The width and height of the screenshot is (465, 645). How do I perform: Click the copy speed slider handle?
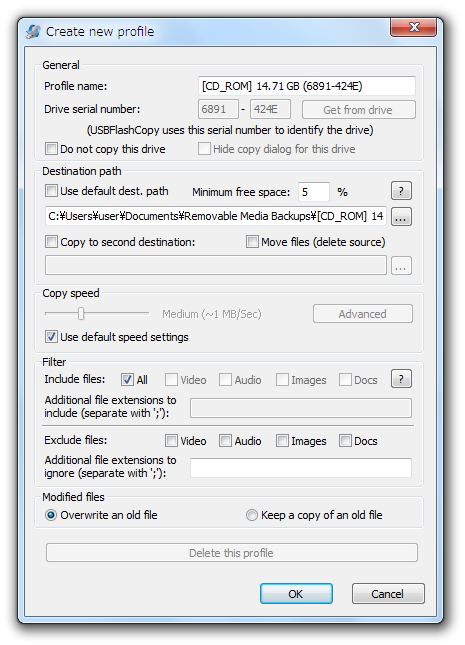point(81,313)
